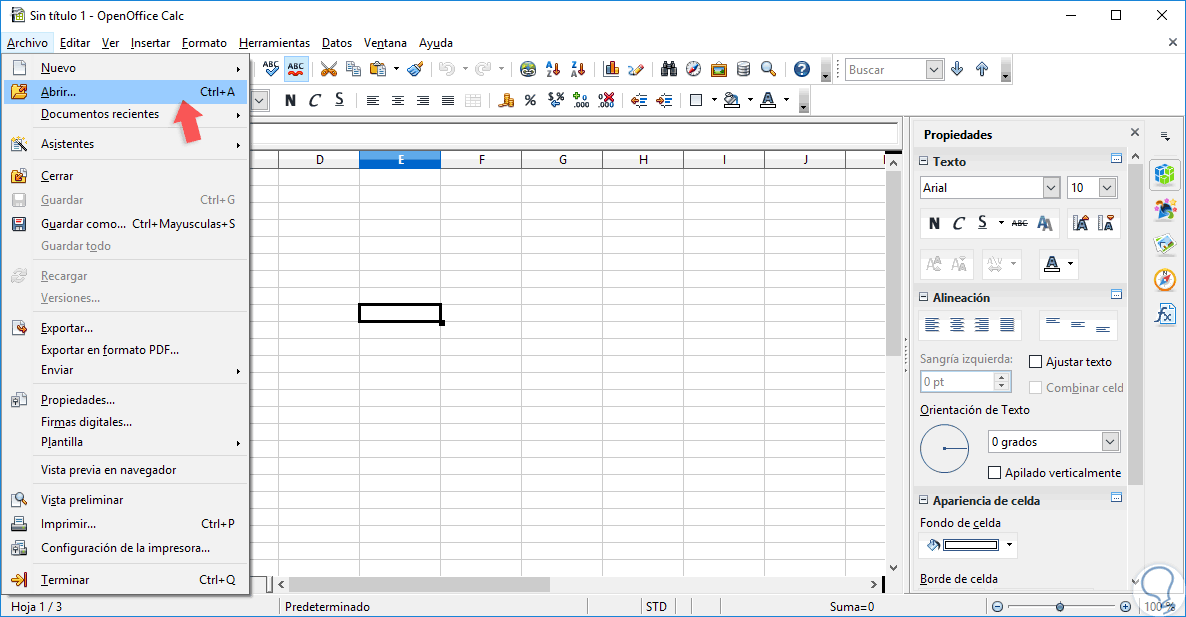Apply currency format coins icon
1186x617 pixels.
pyautogui.click(x=506, y=100)
